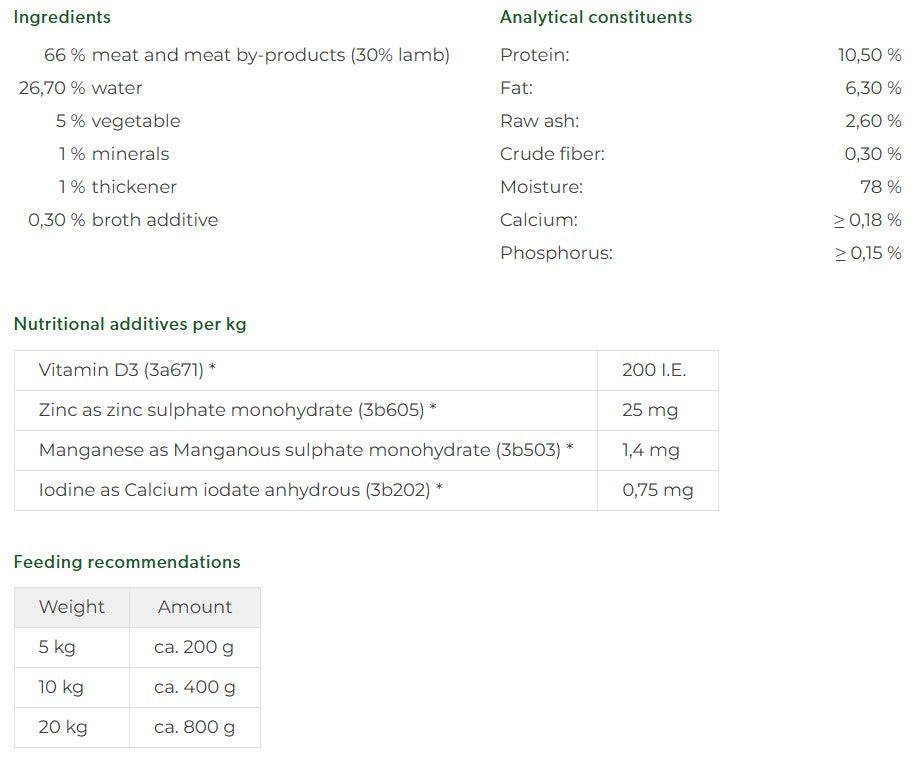The image size is (914, 765).
Task: Select the 26,70 % water ingredient
Action: click(80, 88)
